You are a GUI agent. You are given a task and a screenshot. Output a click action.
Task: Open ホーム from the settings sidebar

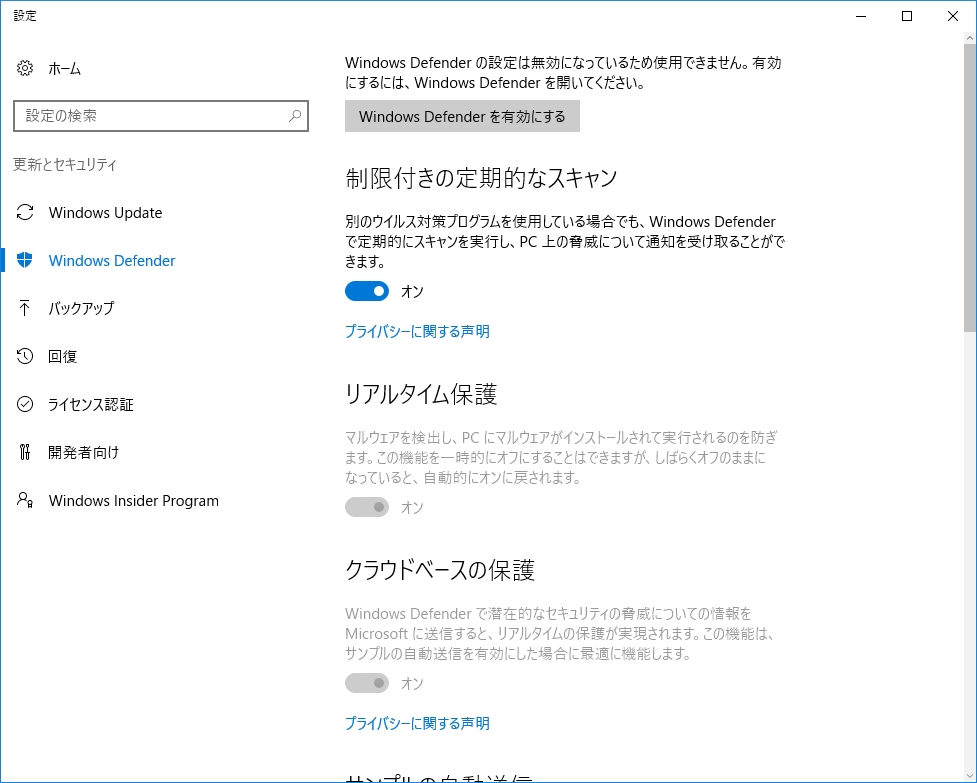(64, 68)
